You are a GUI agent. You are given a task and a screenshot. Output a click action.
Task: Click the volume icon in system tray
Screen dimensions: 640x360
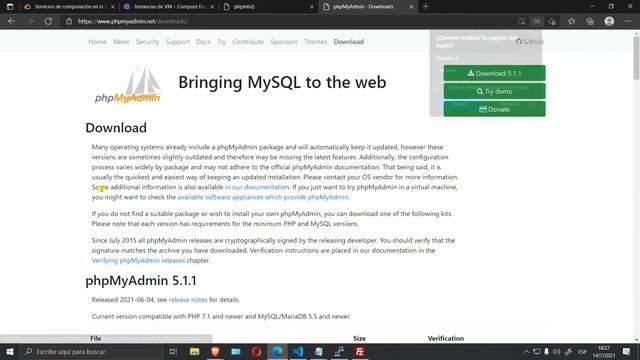[556, 351]
